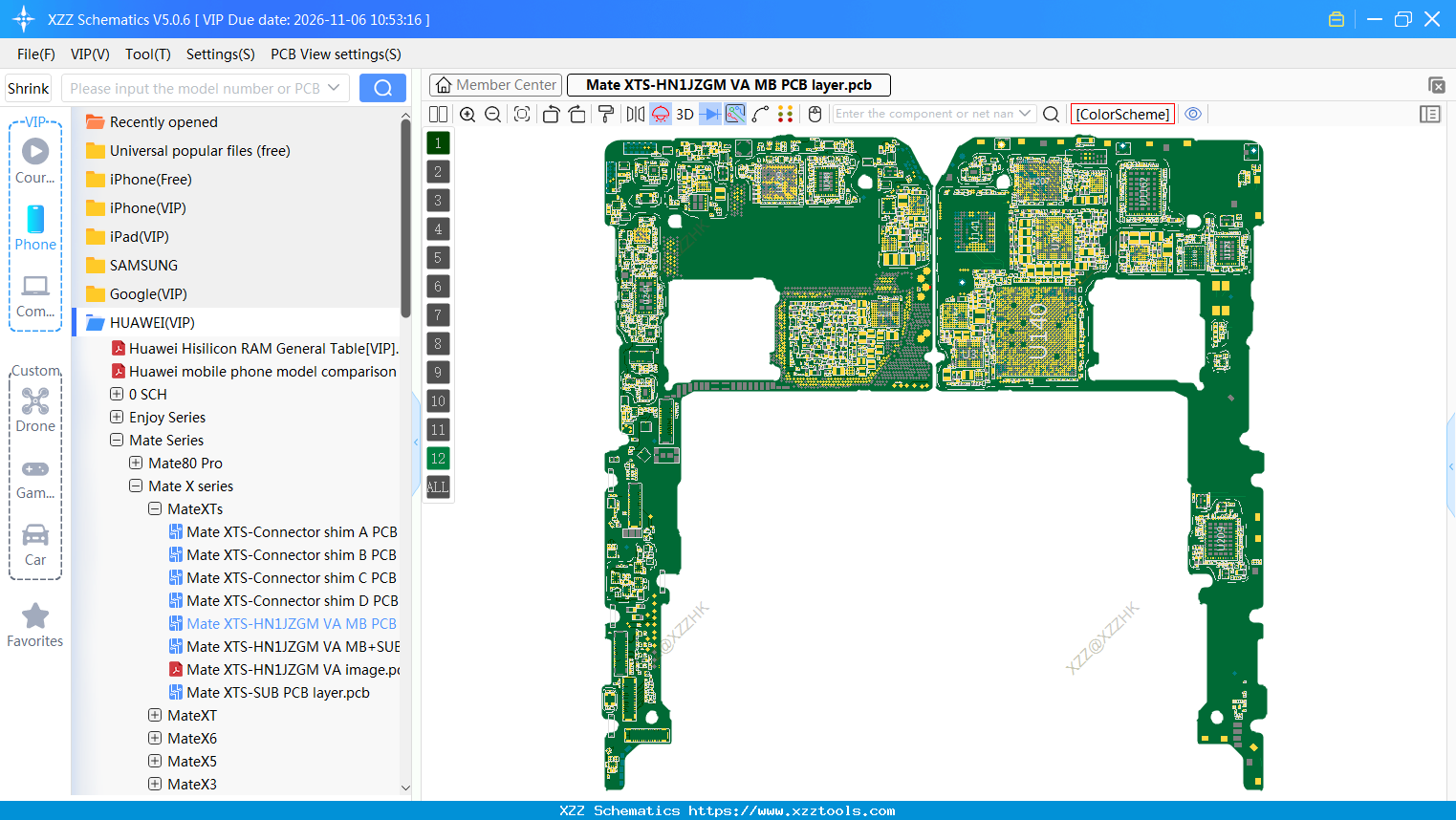Click the rotate-left board icon
Image resolution: width=1456 pixels, height=820 pixels.
pyautogui.click(x=552, y=114)
